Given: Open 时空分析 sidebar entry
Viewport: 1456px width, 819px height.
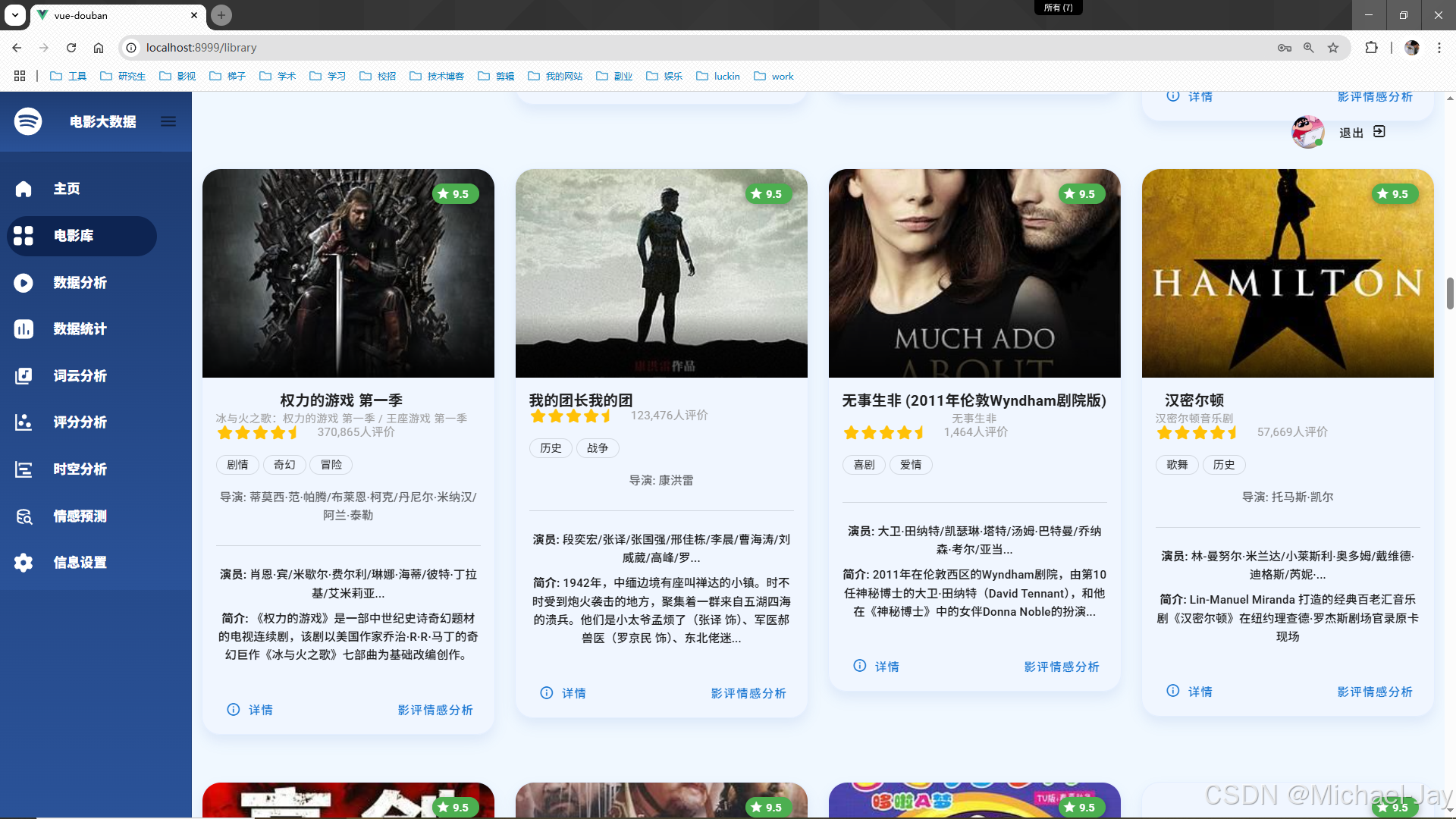Looking at the screenshot, I should coord(79,469).
